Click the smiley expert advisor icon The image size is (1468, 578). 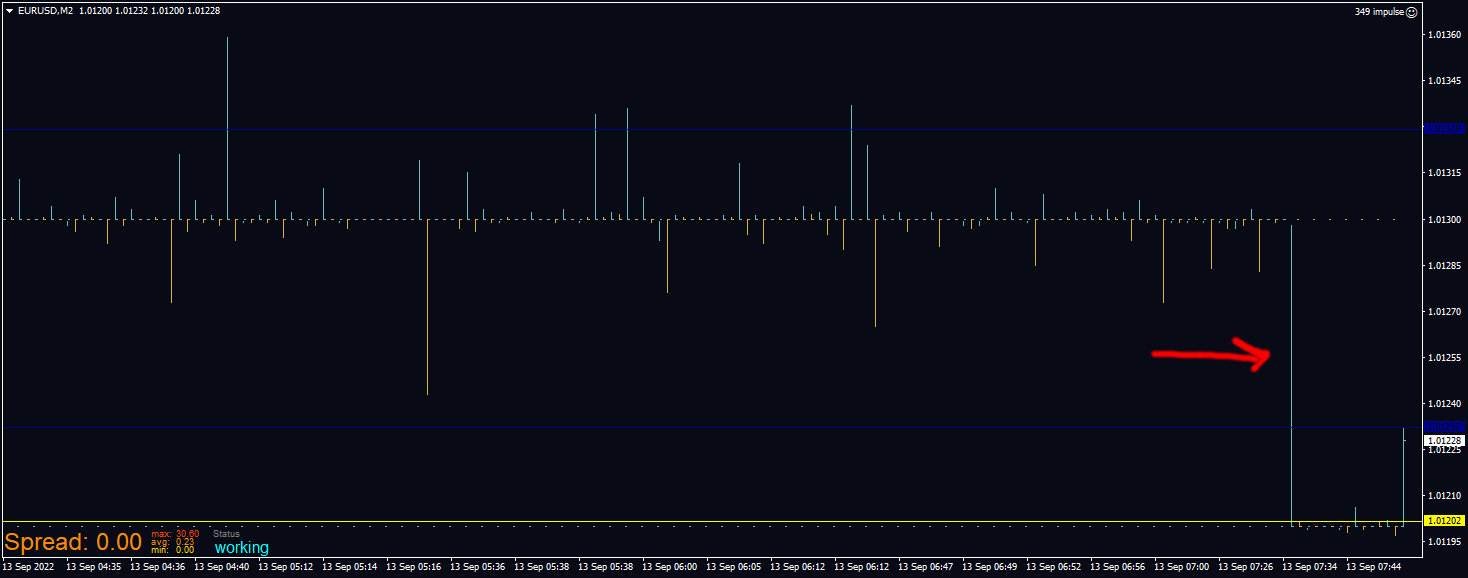(1411, 12)
